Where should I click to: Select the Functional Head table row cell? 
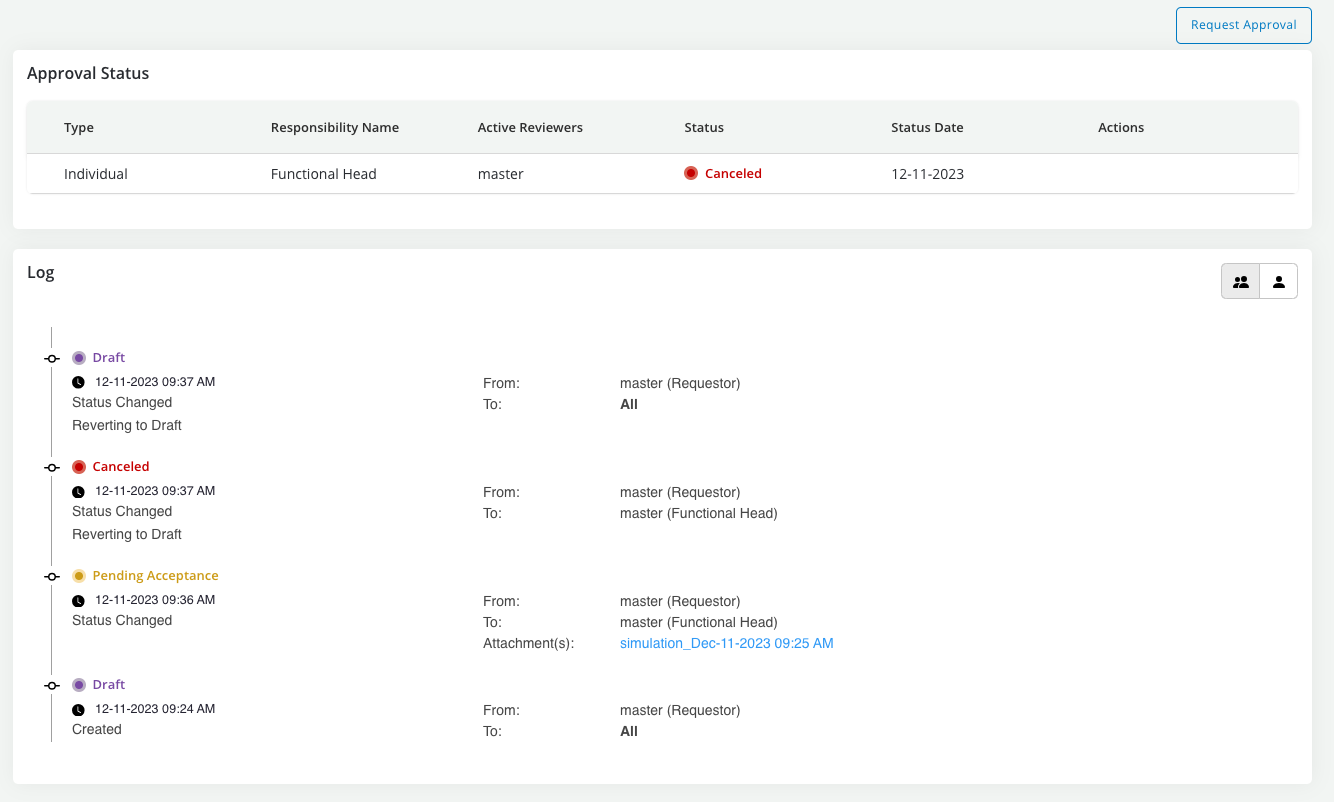(x=323, y=174)
